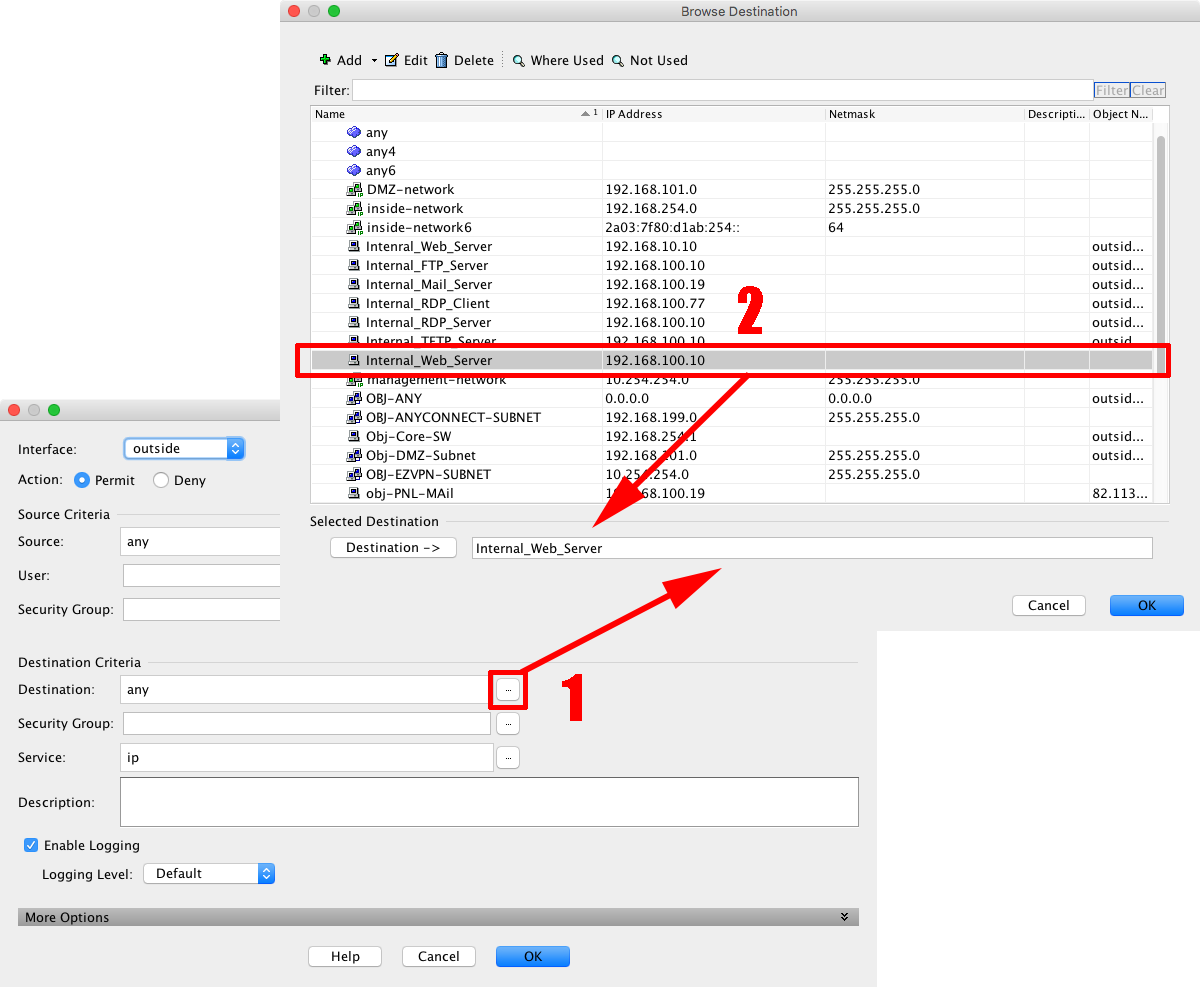
Task: Toggle the Enable Logging checkbox
Action: pos(31,845)
